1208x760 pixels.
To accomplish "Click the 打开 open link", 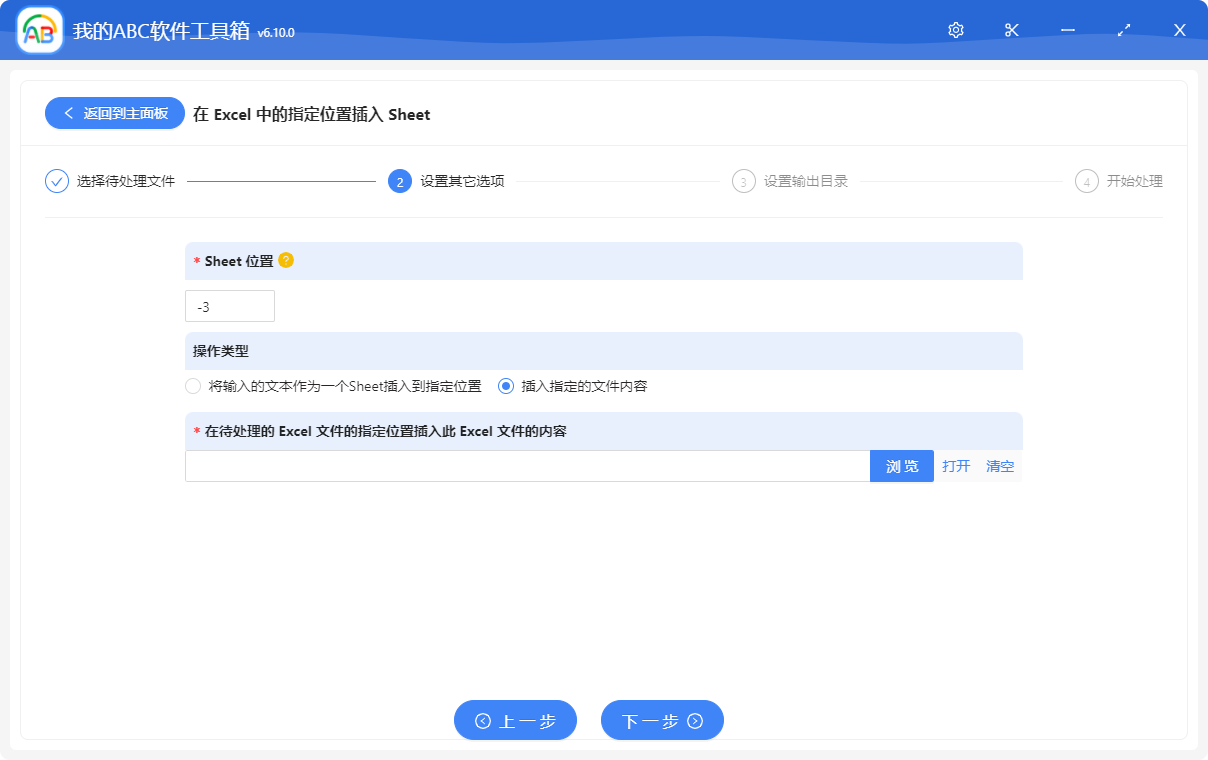I will click(x=956, y=466).
